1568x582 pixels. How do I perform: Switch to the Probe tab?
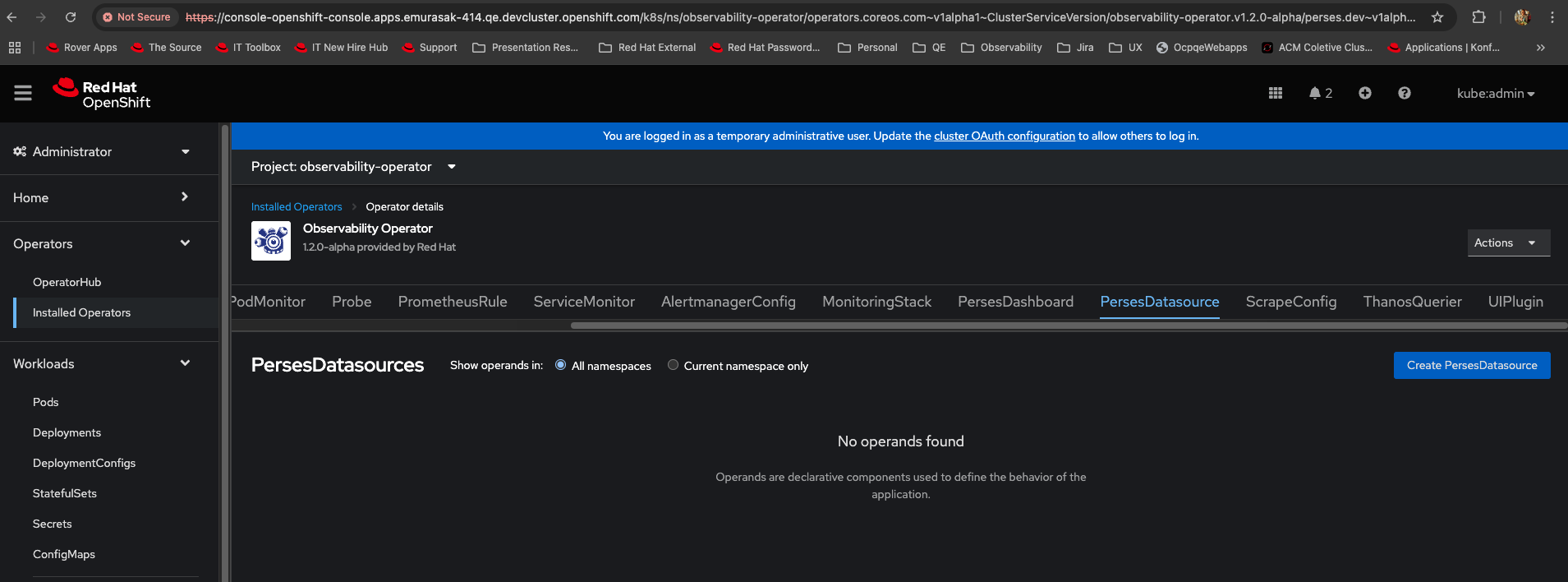click(x=352, y=302)
